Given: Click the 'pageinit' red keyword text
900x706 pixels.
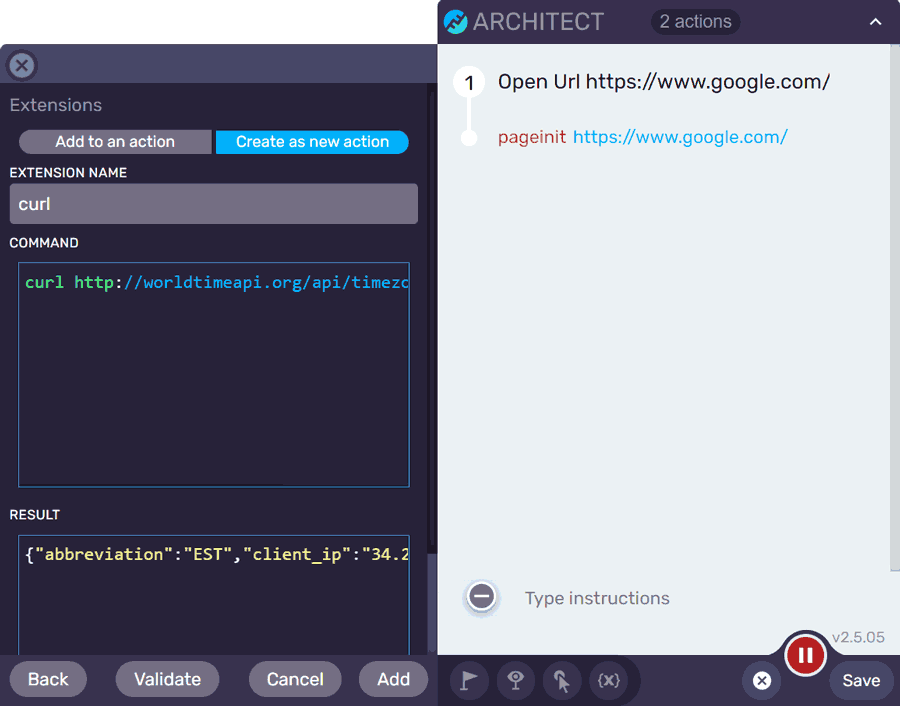Looking at the screenshot, I should [532, 137].
